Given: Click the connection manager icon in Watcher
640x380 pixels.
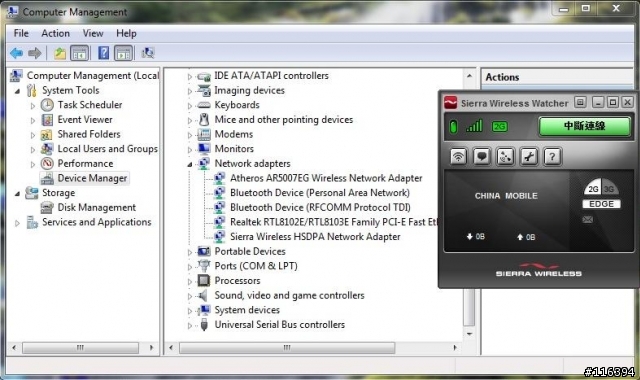Looking at the screenshot, I should pyautogui.click(x=505, y=157).
